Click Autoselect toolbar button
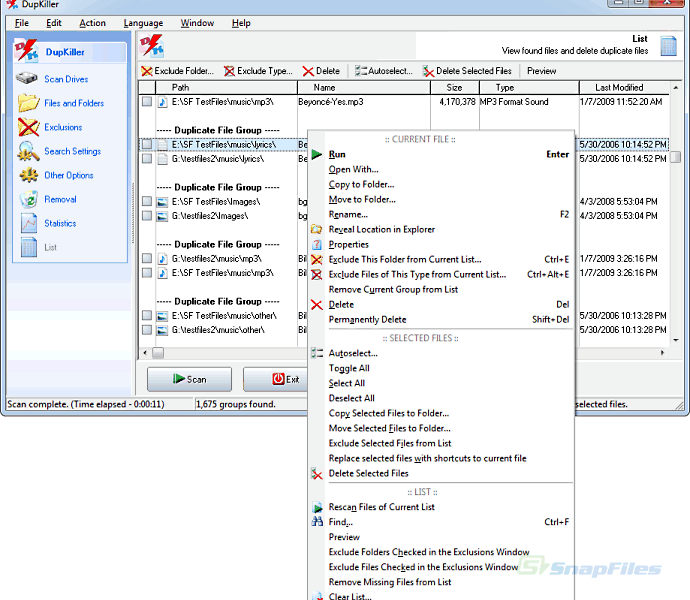 pyautogui.click(x=384, y=71)
